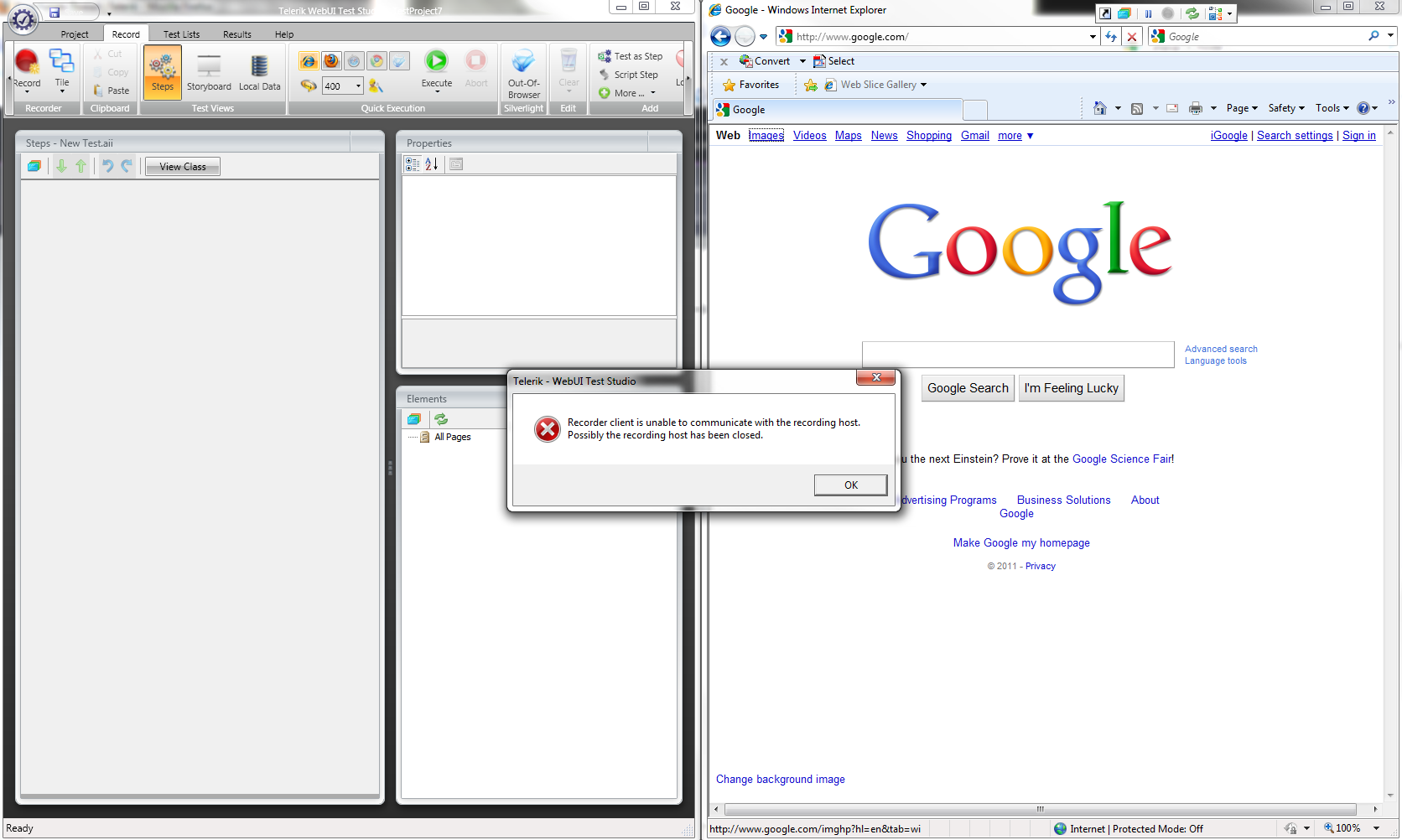This screenshot has height=840, width=1402.
Task: Click the execution delay icon beside 400
Action: (309, 86)
